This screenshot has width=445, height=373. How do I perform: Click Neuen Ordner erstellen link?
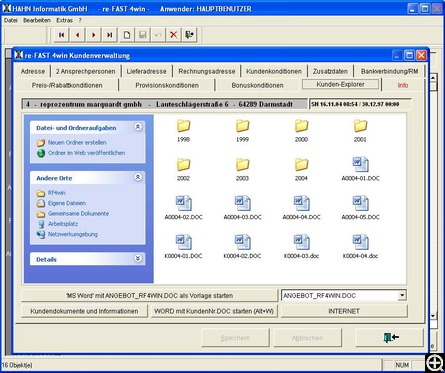point(77,142)
